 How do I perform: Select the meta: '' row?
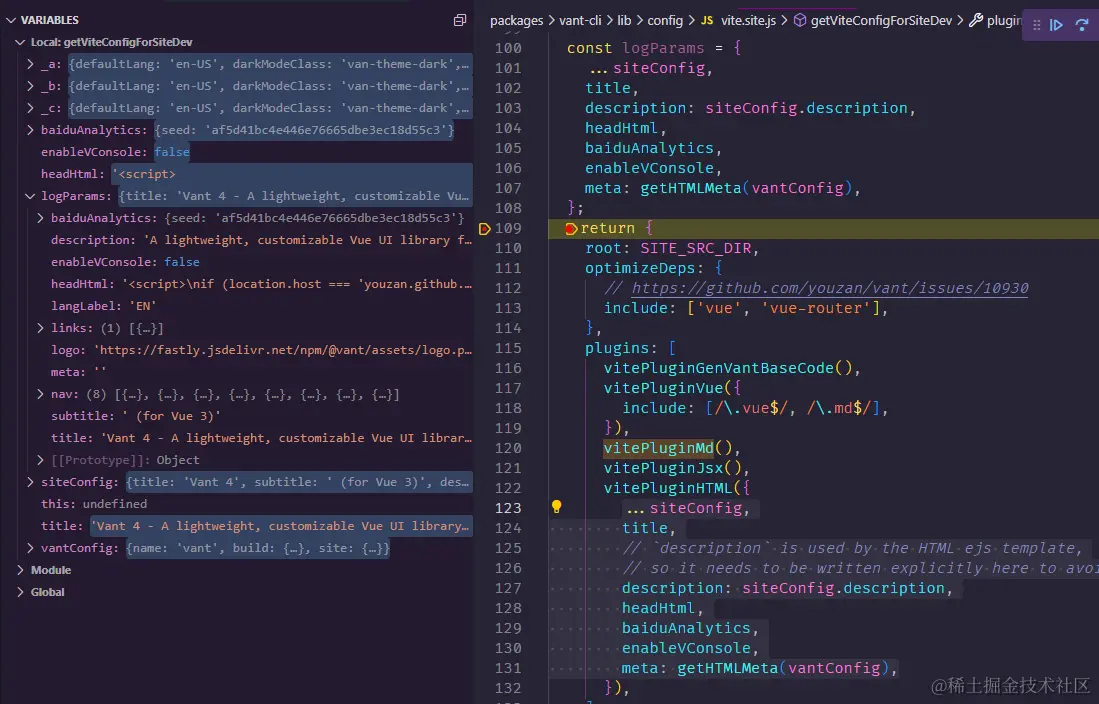point(236,372)
